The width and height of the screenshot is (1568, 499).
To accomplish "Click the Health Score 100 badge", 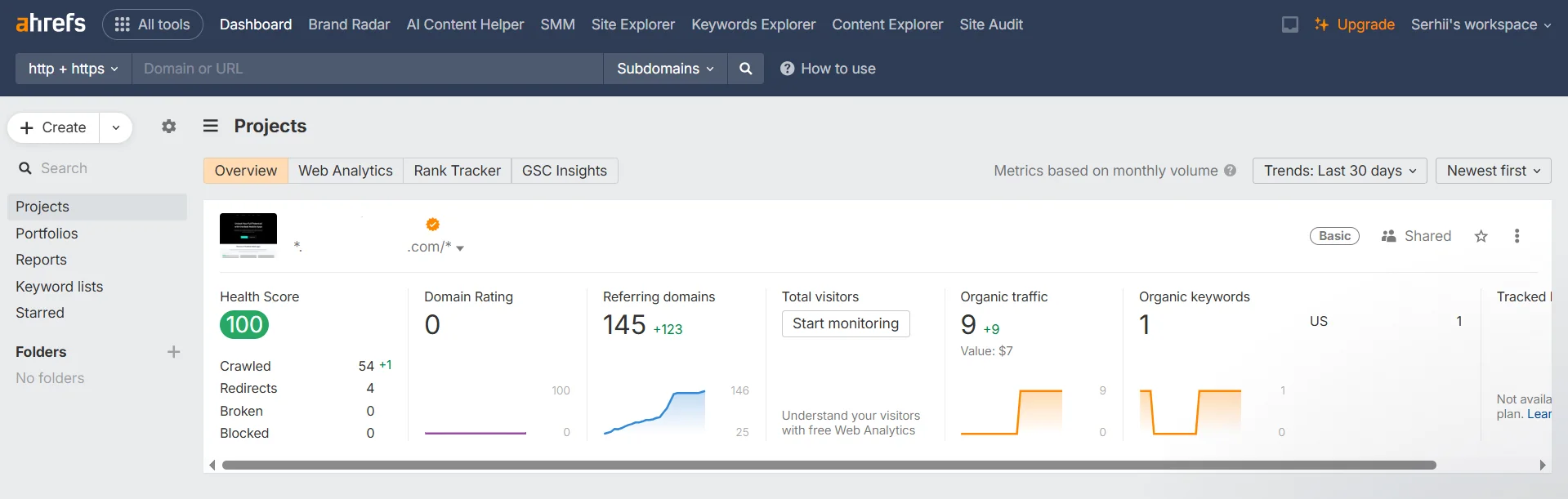I will point(244,325).
